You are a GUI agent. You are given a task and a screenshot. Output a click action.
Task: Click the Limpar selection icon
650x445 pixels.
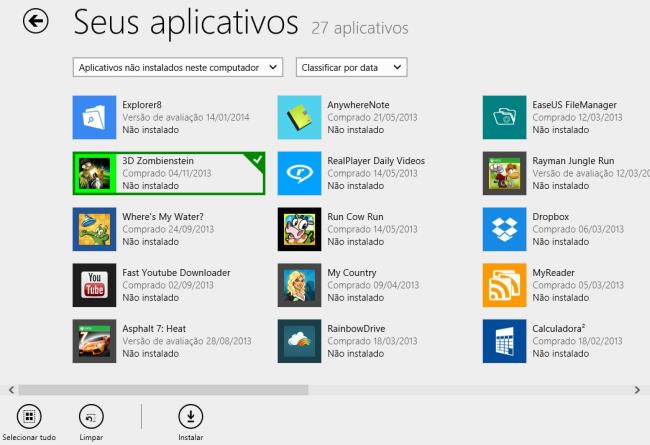[x=91, y=416]
